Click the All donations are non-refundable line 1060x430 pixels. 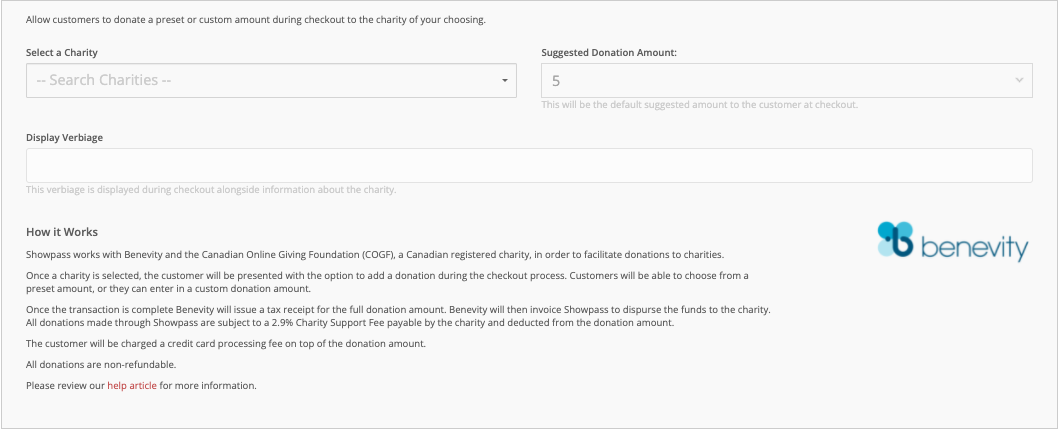click(x=101, y=364)
